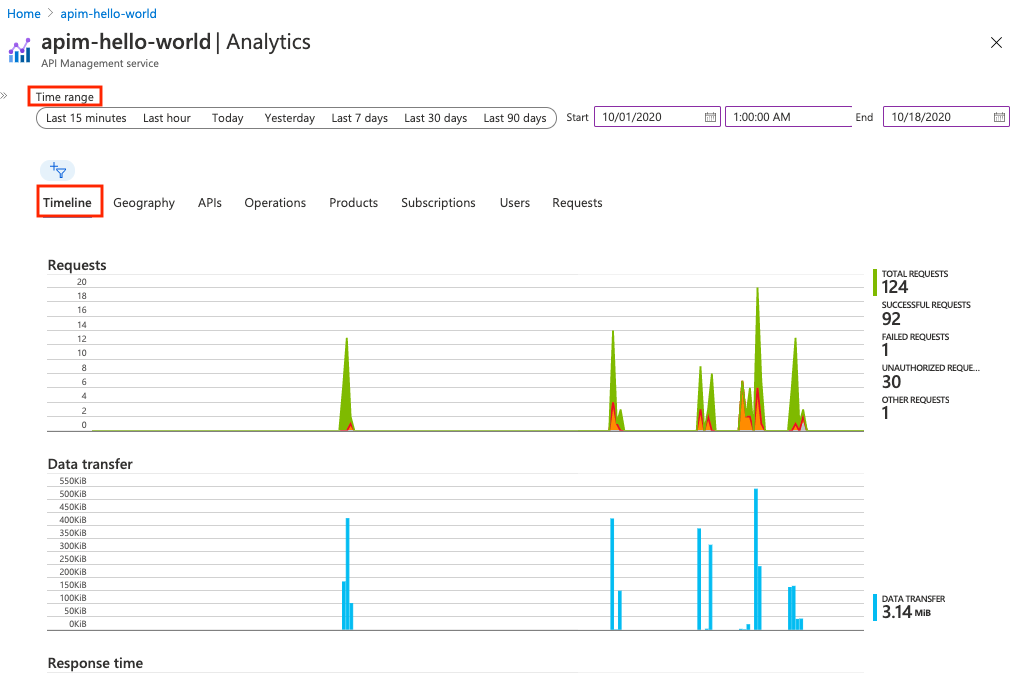Switch to the Timeline tab
The width and height of the screenshot is (1014, 674).
[x=67, y=202]
